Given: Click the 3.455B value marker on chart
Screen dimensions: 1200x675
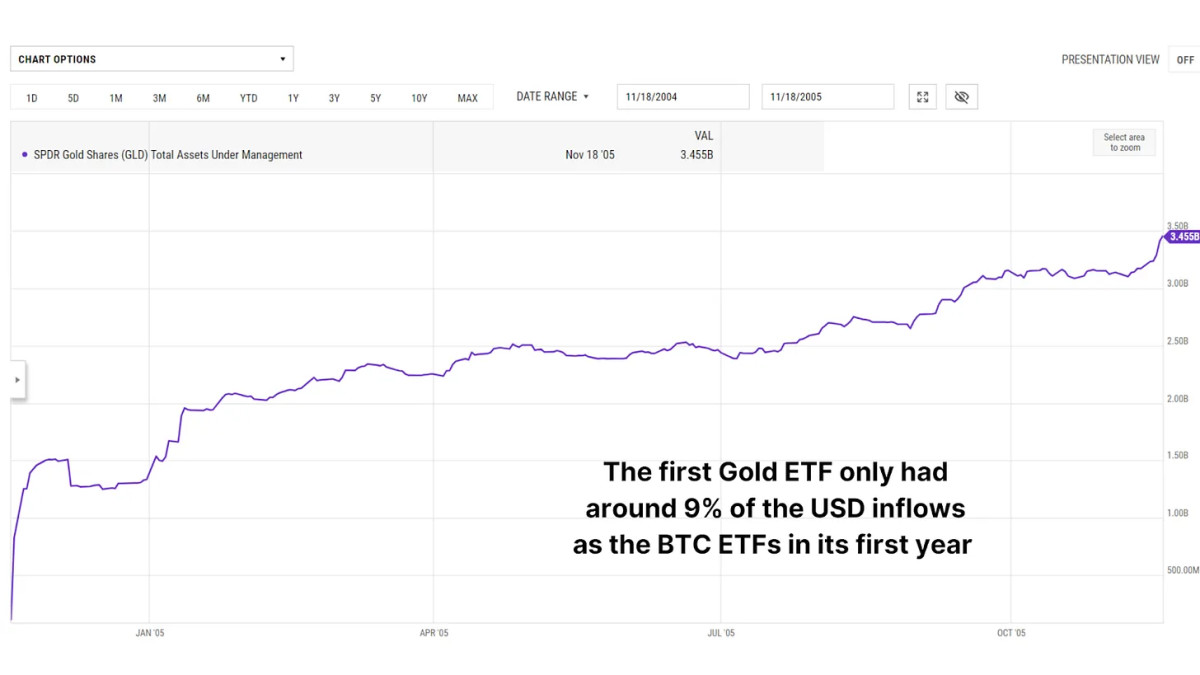Looking at the screenshot, I should click(1183, 237).
